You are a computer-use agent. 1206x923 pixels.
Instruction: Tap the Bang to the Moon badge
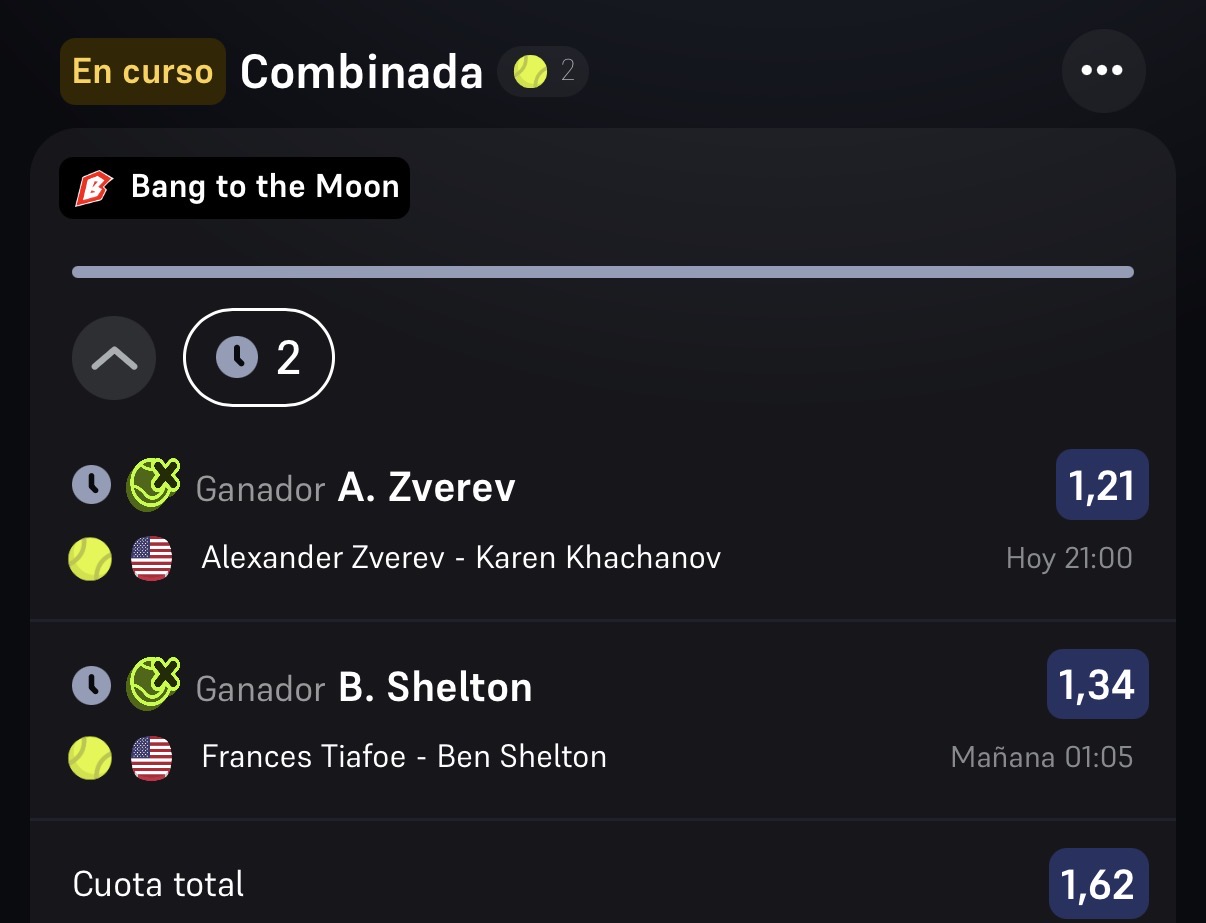click(x=235, y=187)
